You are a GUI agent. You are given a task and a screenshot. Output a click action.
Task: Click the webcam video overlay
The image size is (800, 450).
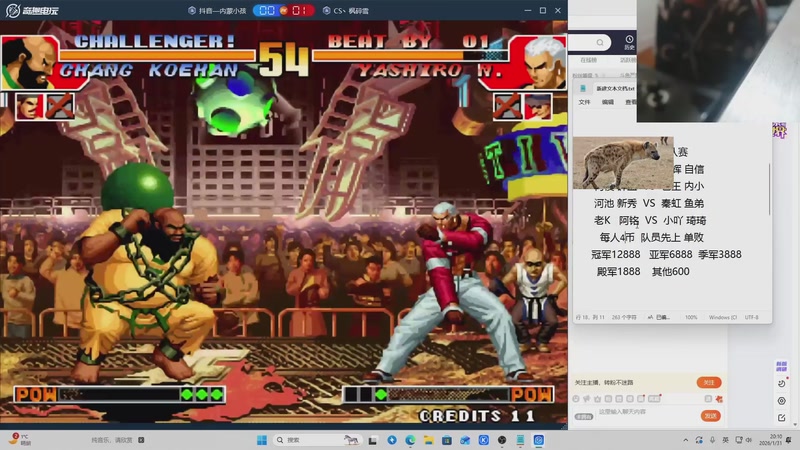point(718,61)
